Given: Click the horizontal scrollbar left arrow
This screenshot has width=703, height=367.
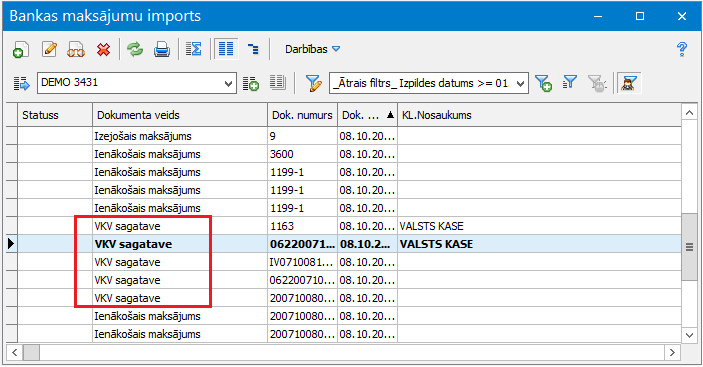Looking at the screenshot, I should coord(14,352).
